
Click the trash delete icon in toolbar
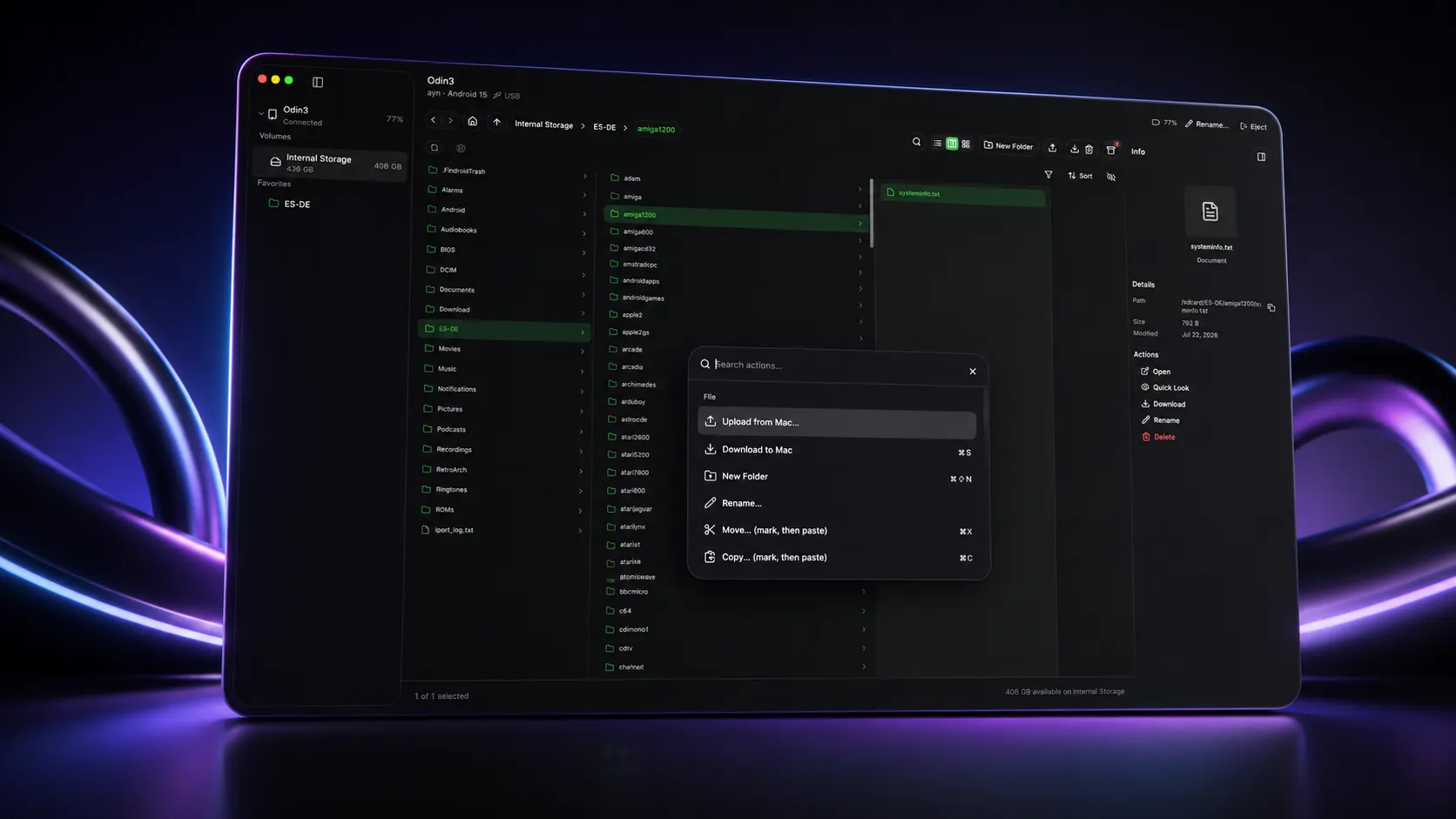click(1089, 150)
